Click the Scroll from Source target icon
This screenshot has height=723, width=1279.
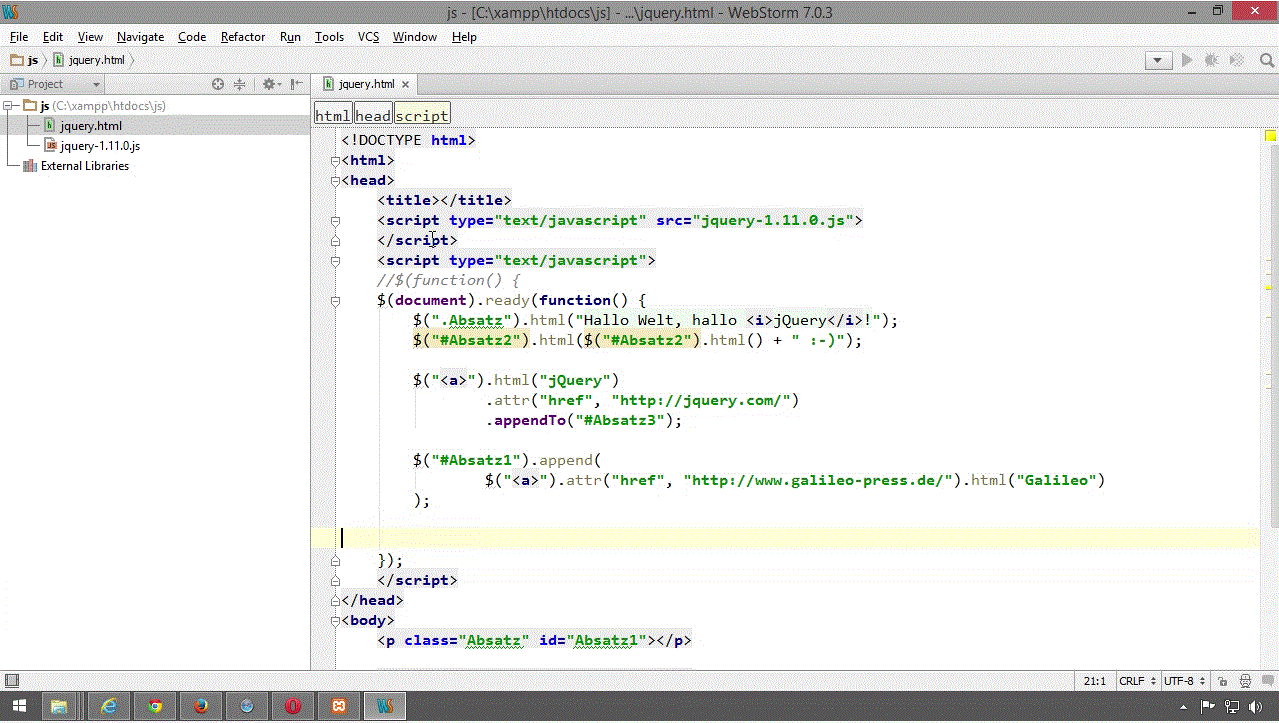pyautogui.click(x=218, y=84)
